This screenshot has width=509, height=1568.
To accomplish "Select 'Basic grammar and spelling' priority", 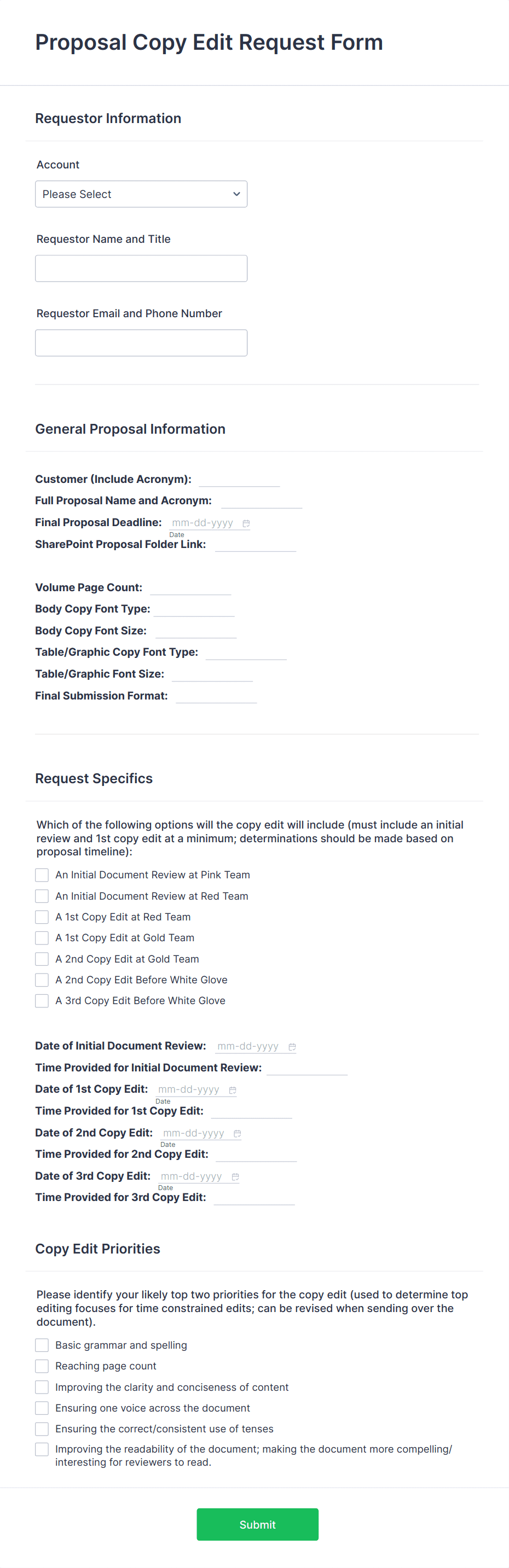I will pos(42,1345).
